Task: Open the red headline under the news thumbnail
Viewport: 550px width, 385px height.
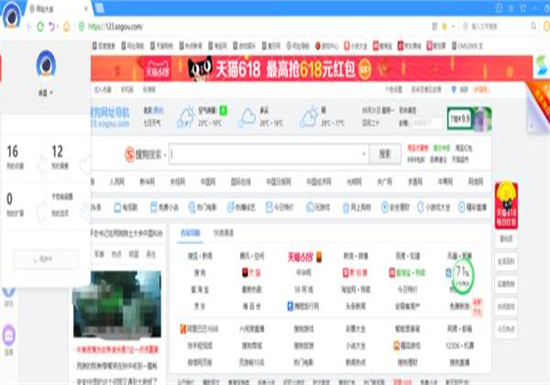Action: point(117,350)
